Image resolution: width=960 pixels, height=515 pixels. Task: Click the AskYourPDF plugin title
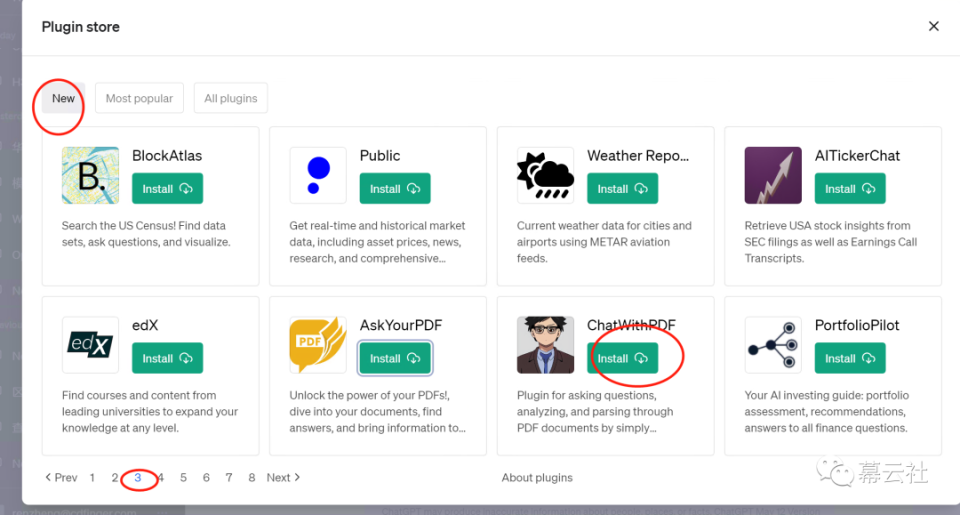(x=401, y=325)
